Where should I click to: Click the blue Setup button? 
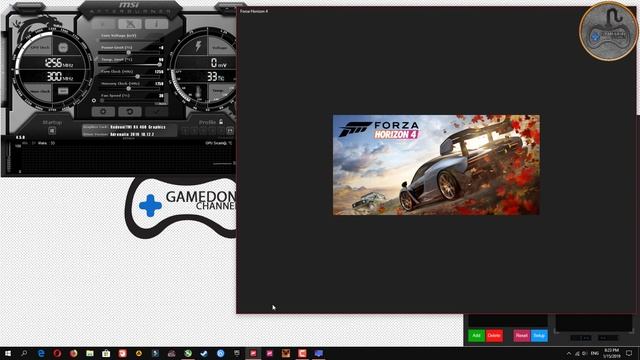[x=539, y=336]
